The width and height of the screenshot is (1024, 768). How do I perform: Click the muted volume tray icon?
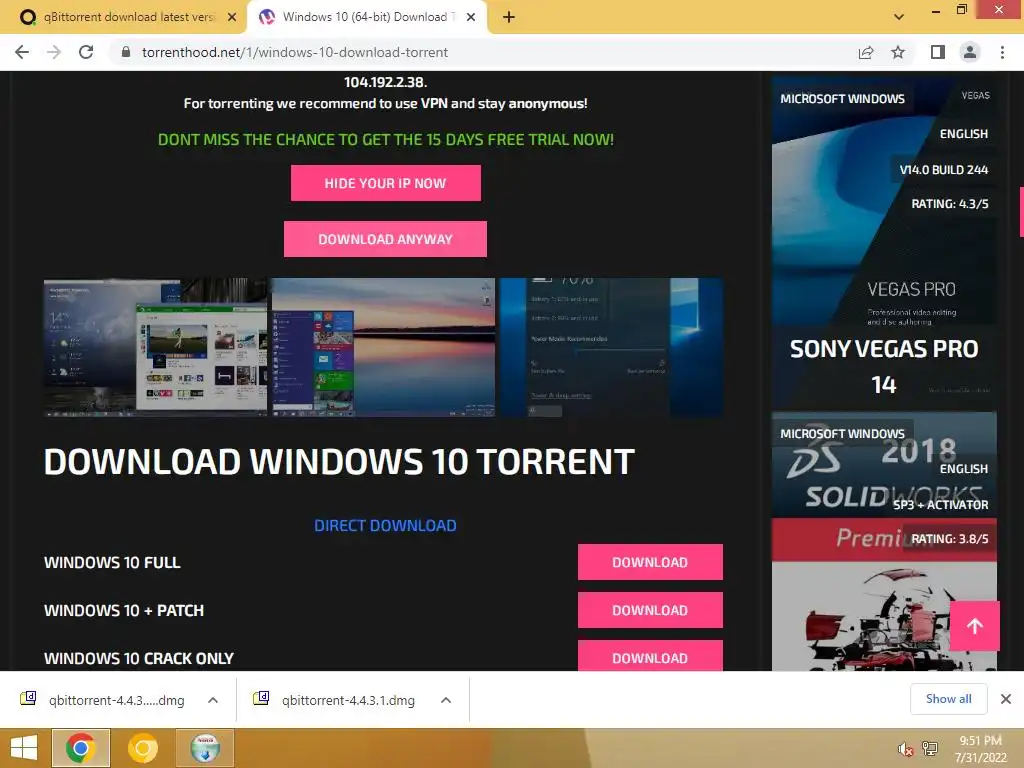pyautogui.click(x=905, y=749)
